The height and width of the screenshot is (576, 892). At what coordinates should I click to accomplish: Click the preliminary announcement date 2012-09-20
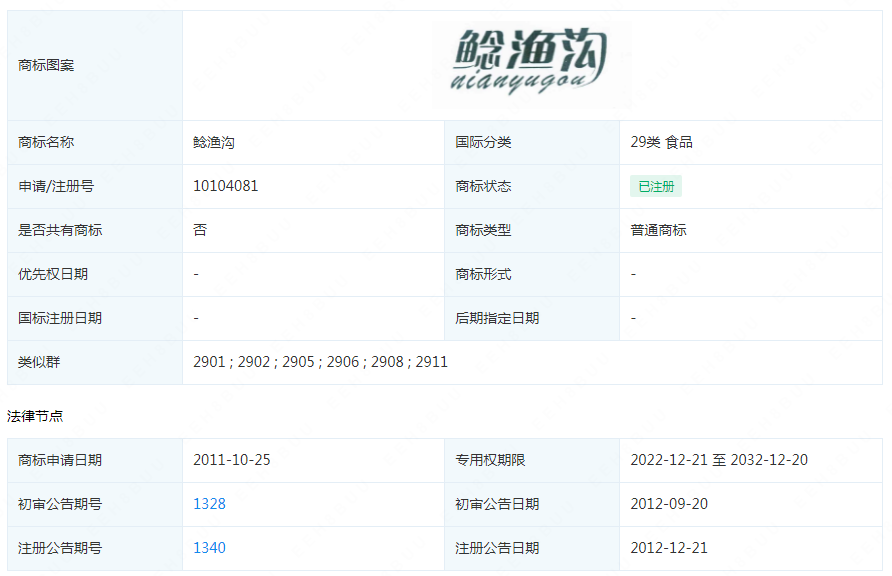669,504
